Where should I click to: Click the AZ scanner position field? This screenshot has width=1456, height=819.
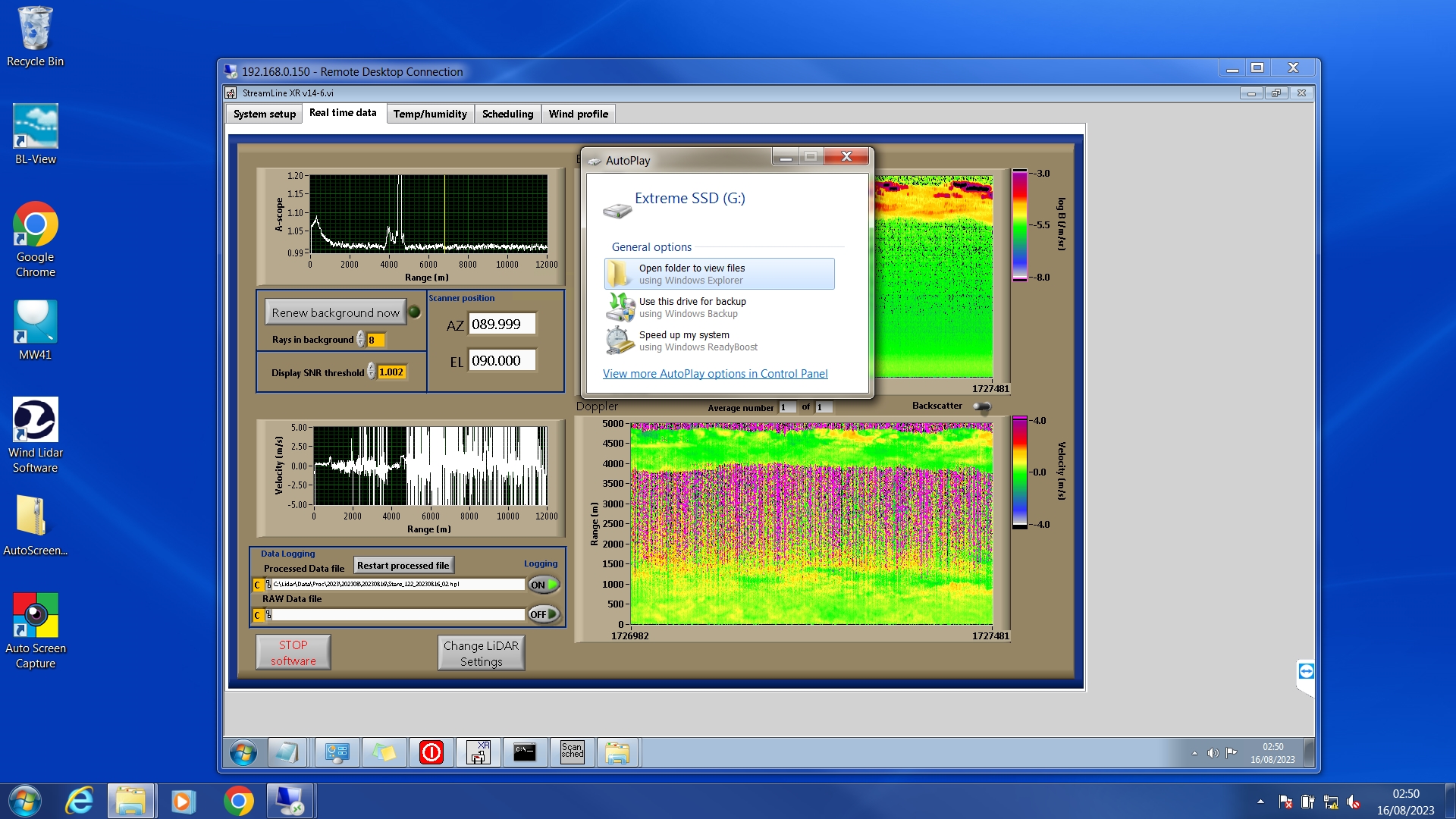click(501, 325)
